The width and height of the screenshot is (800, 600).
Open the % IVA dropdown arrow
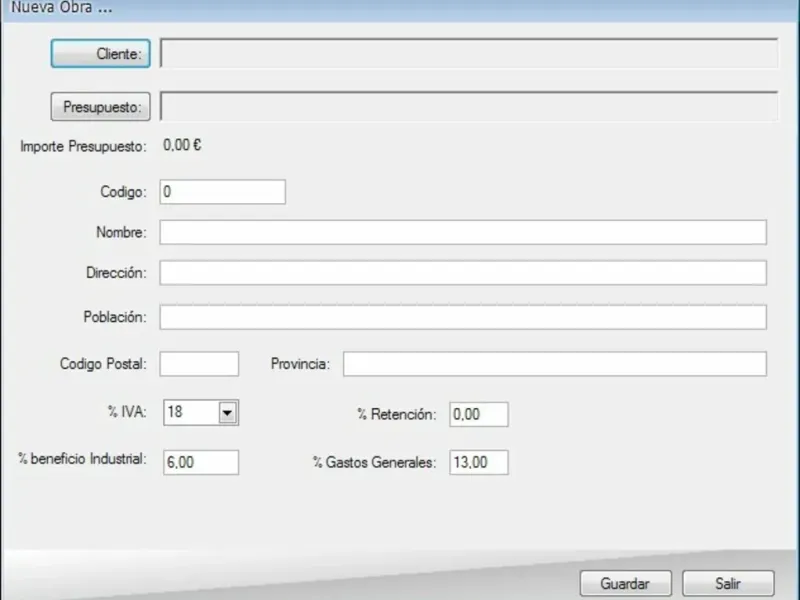click(x=228, y=412)
